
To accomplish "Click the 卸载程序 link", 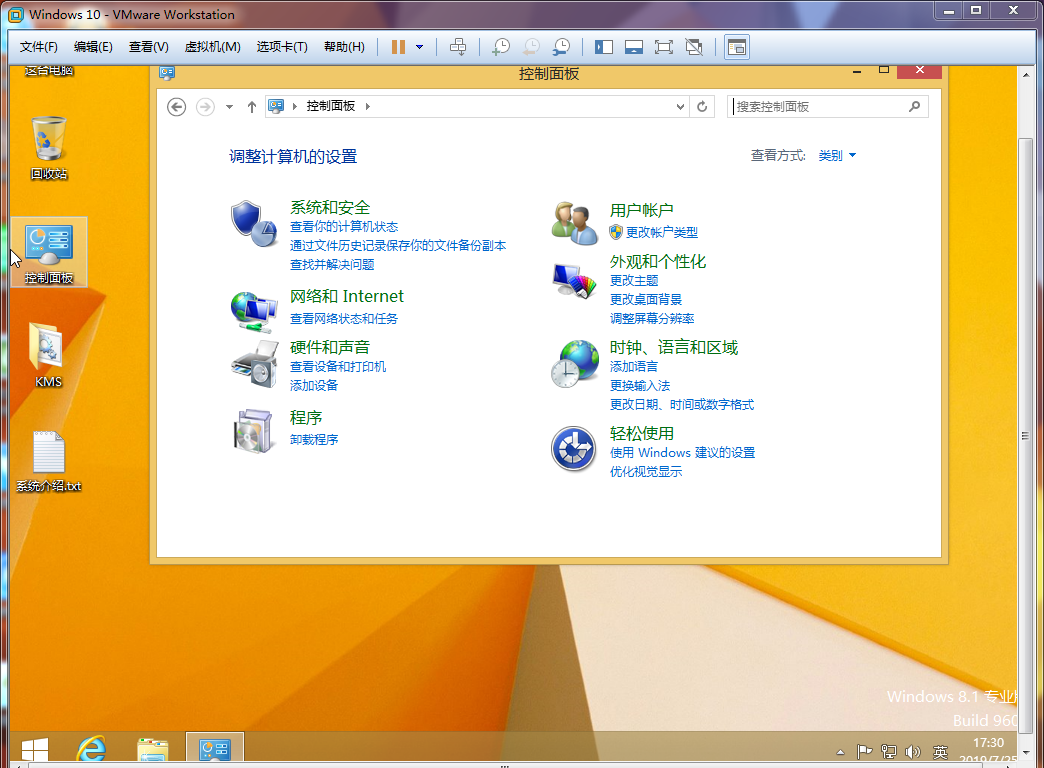I will (x=314, y=439).
